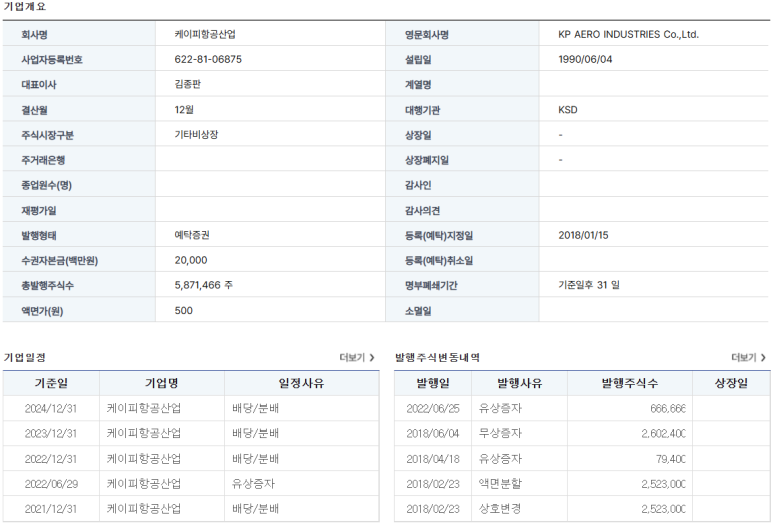
Task: Click 액면분할 issuance reason
Action: pos(500,484)
